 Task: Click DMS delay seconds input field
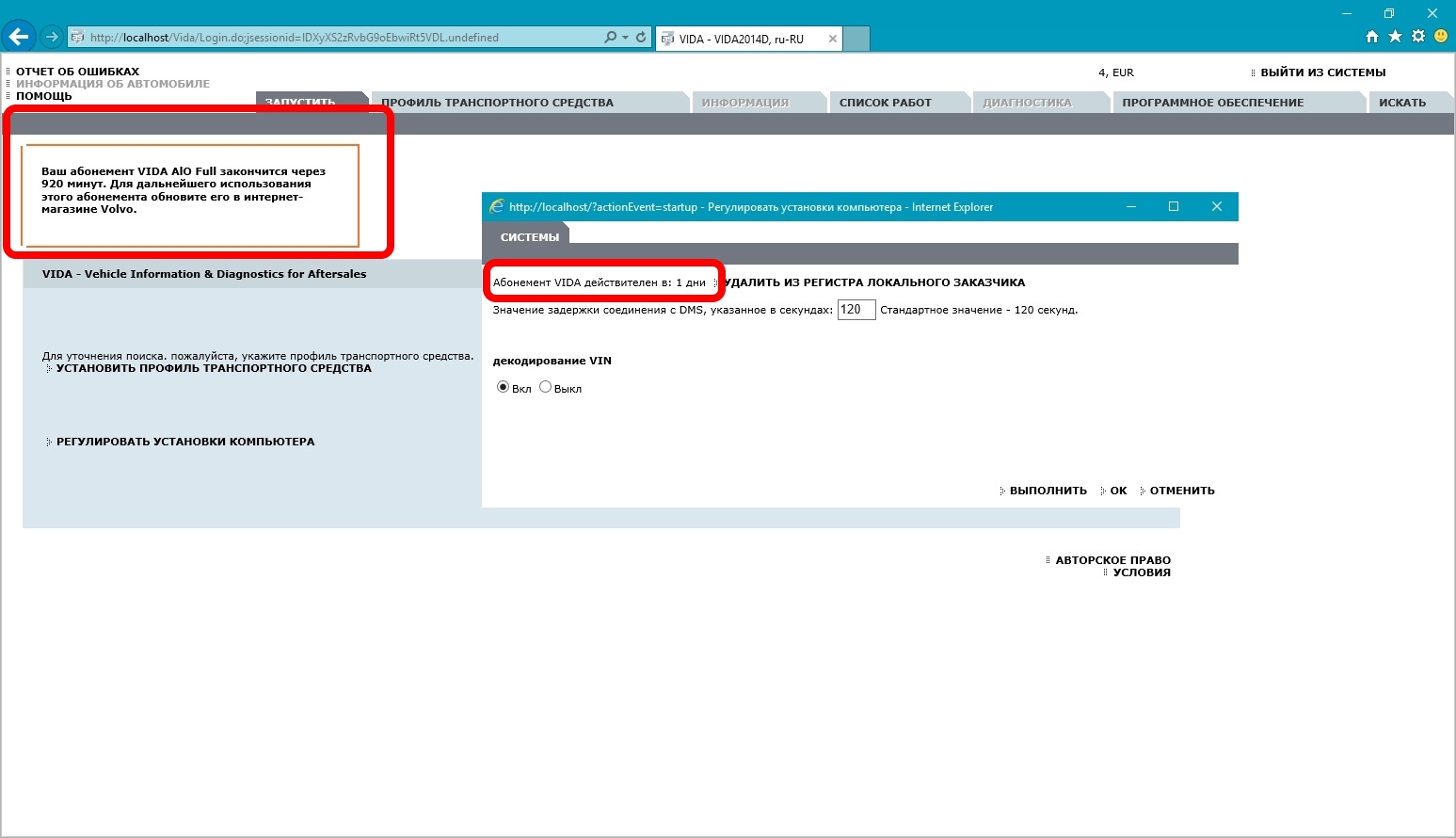(856, 310)
